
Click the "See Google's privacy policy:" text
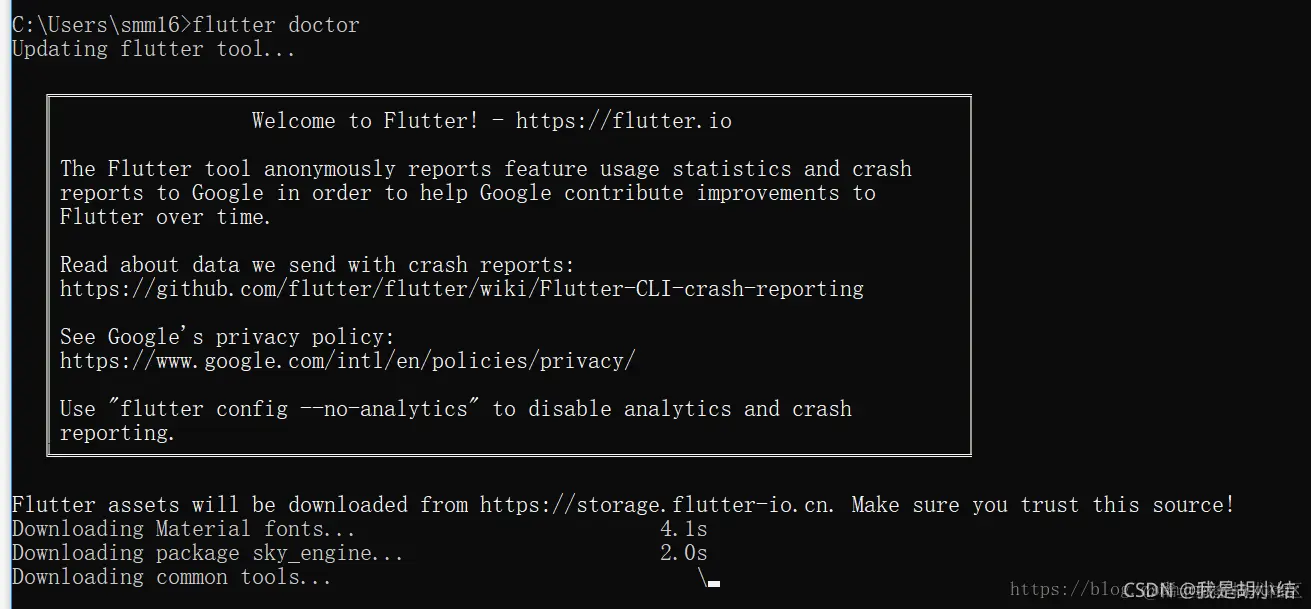(228, 337)
